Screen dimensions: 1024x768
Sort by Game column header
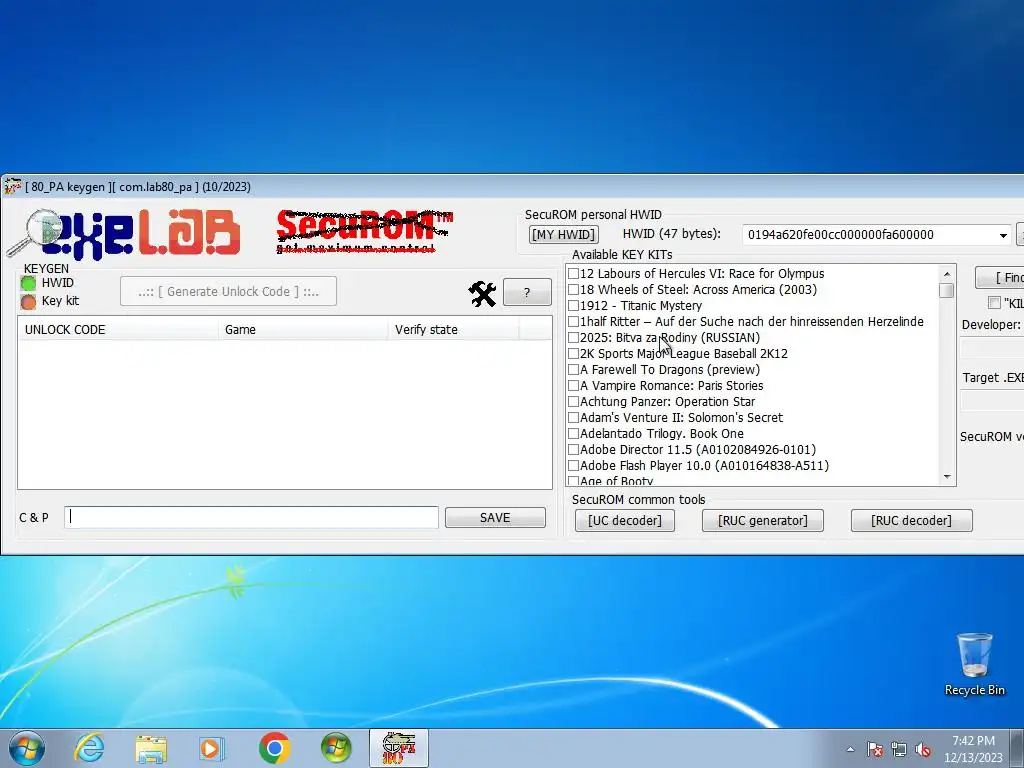pos(303,329)
